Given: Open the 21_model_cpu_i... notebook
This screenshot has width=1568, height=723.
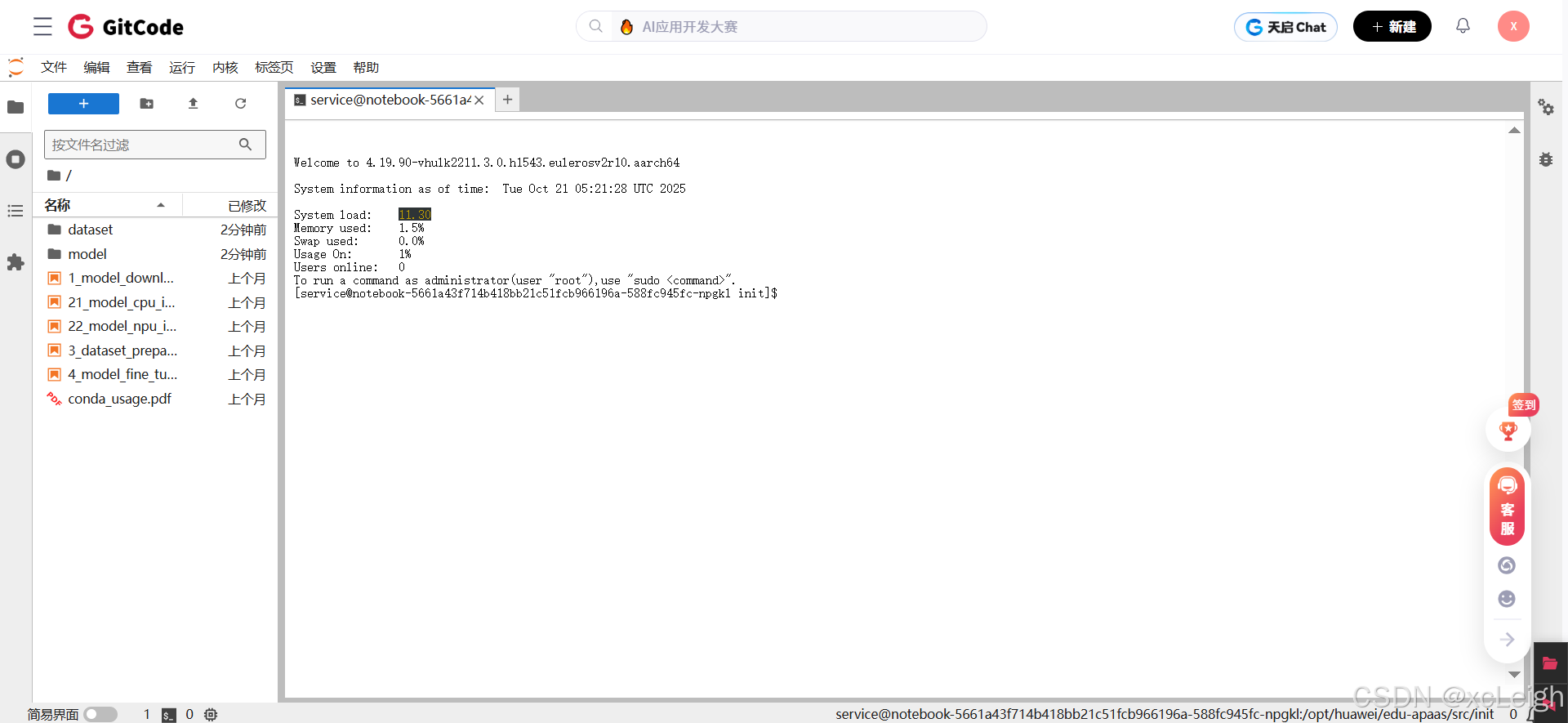Looking at the screenshot, I should (x=157, y=302).
